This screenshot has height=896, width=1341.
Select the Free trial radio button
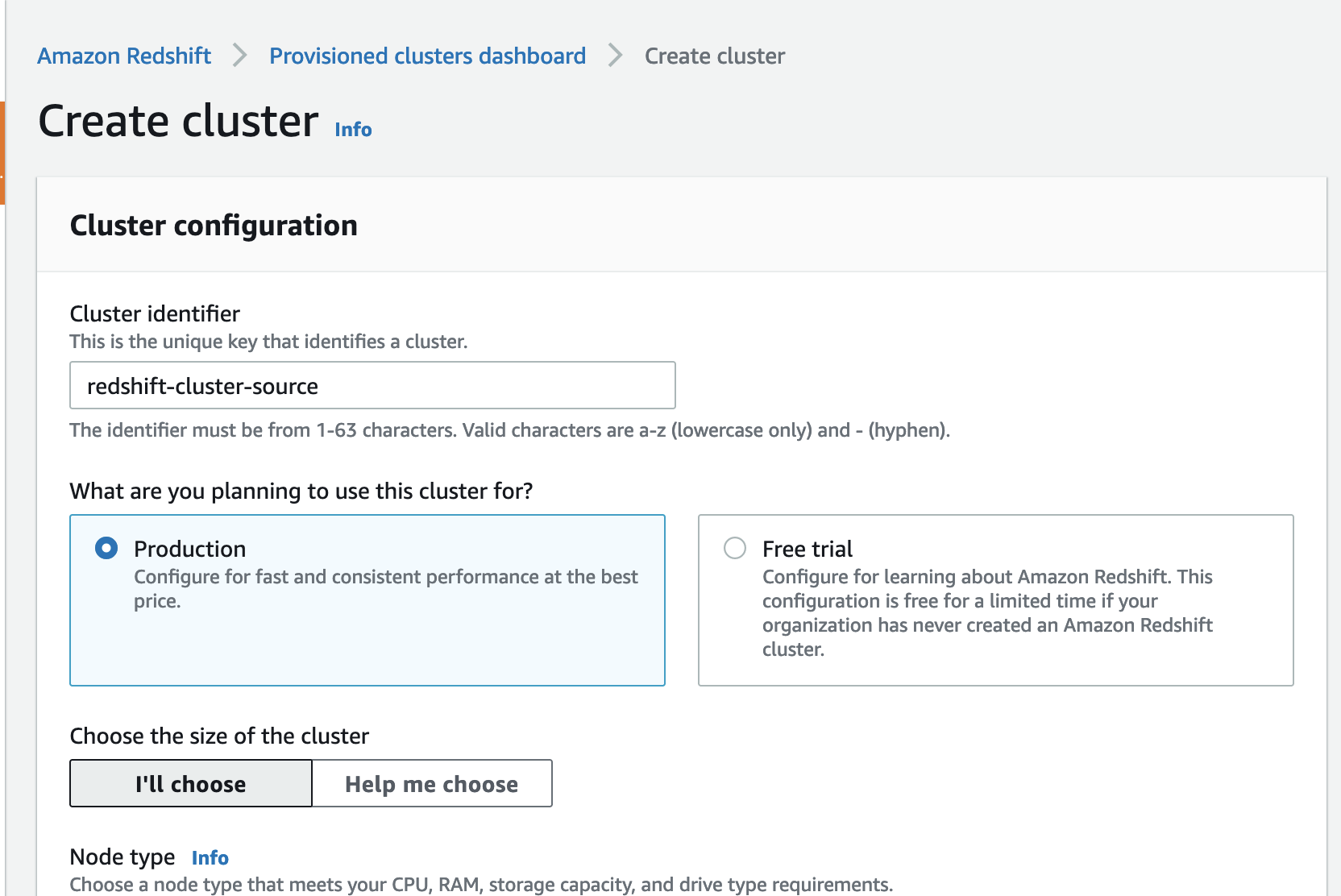coord(735,549)
